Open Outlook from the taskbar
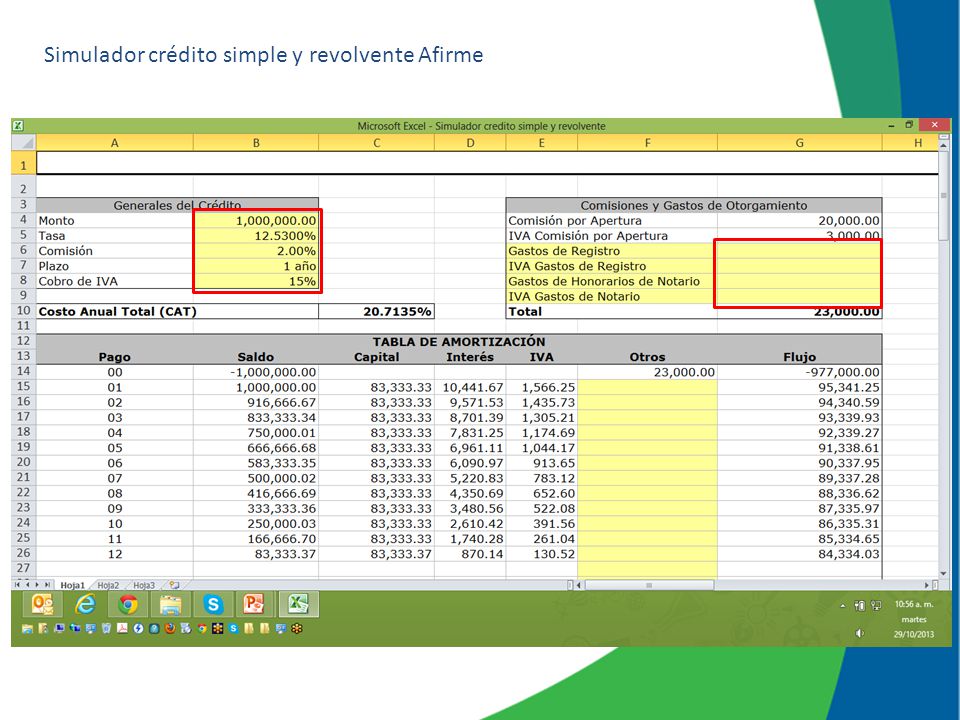Image resolution: width=960 pixels, height=720 pixels. [x=43, y=605]
